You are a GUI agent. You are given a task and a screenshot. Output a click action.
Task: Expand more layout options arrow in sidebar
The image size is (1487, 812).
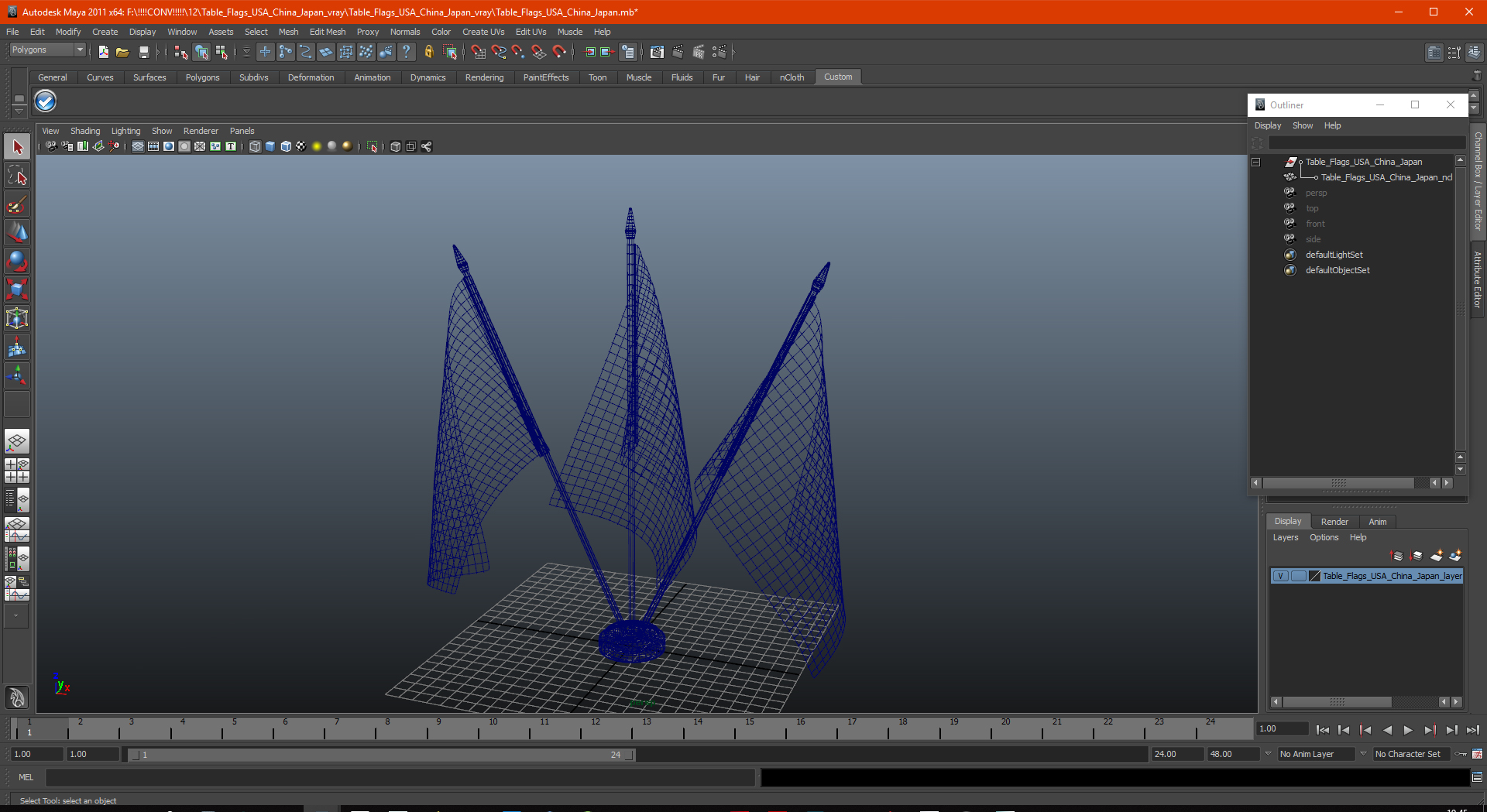pos(16,616)
